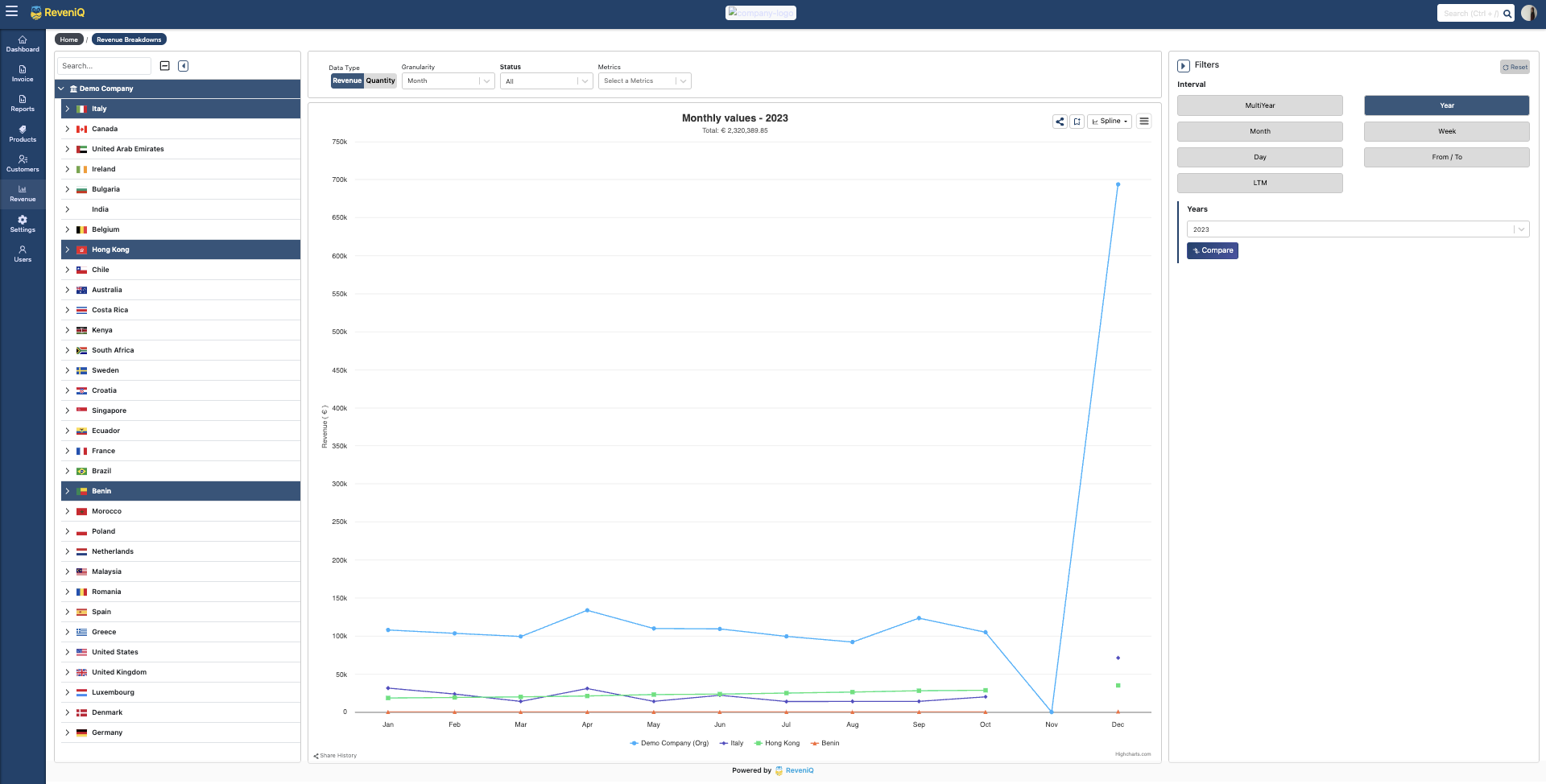The width and height of the screenshot is (1546, 784).
Task: Open Customers section in sidebar
Action: click(23, 163)
